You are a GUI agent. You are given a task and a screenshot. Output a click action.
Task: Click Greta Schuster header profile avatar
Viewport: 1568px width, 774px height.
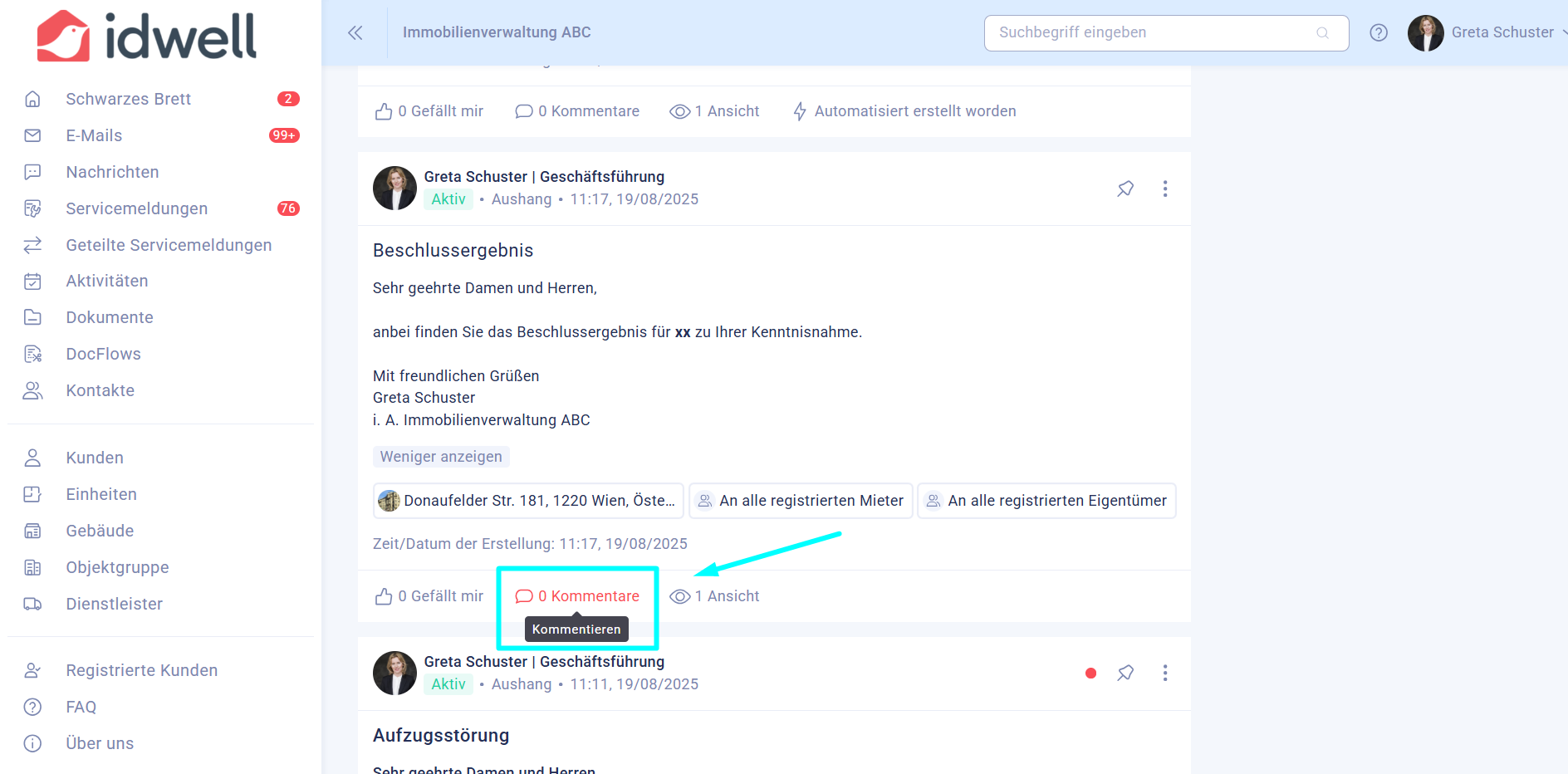(1426, 32)
